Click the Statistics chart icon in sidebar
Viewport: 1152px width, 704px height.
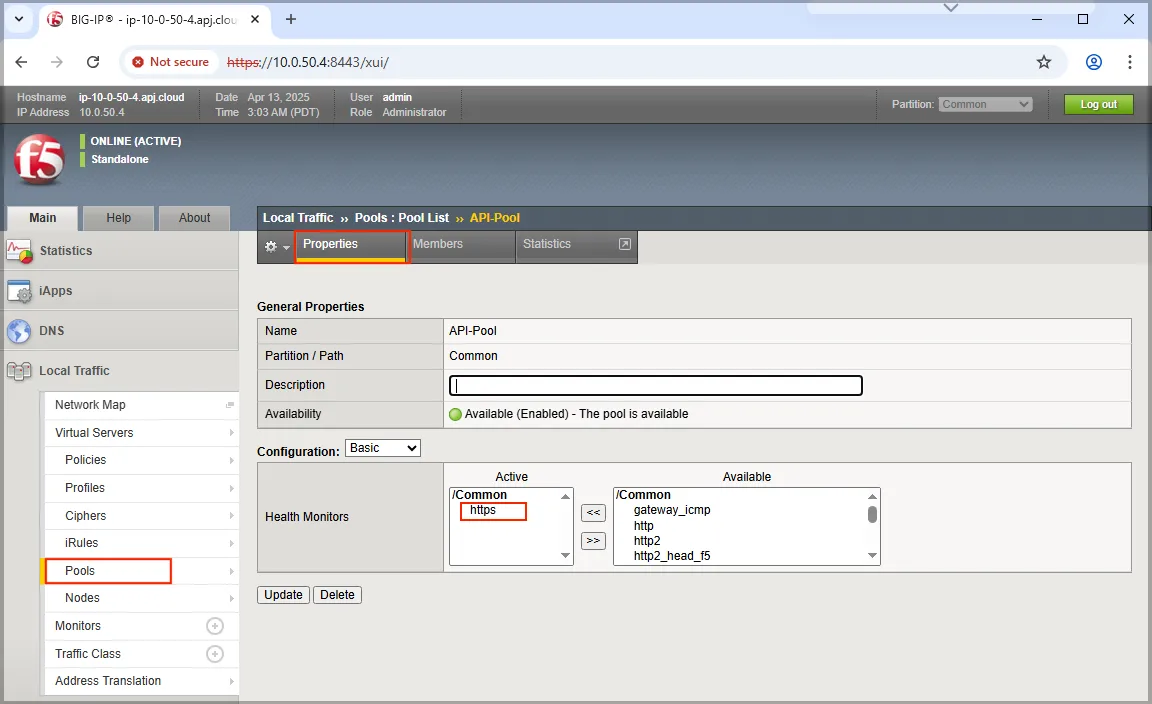19,251
